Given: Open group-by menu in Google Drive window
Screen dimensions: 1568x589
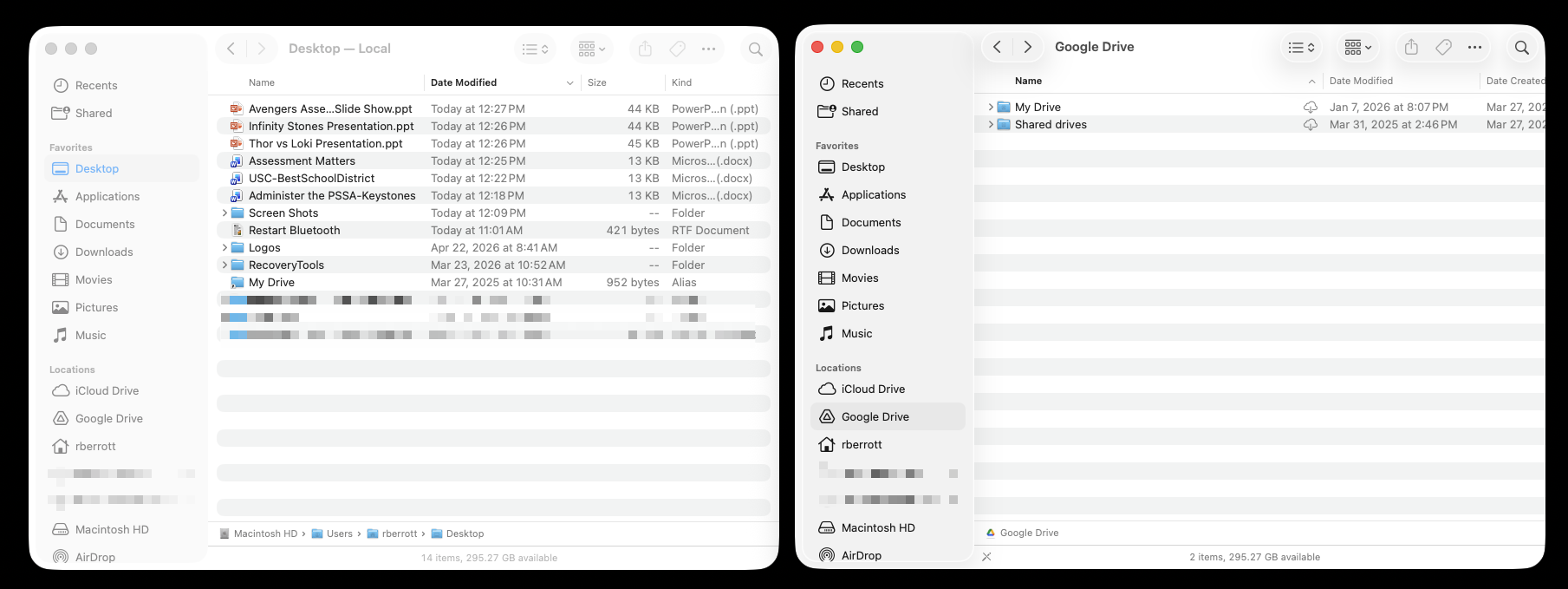Looking at the screenshot, I should (x=1358, y=48).
